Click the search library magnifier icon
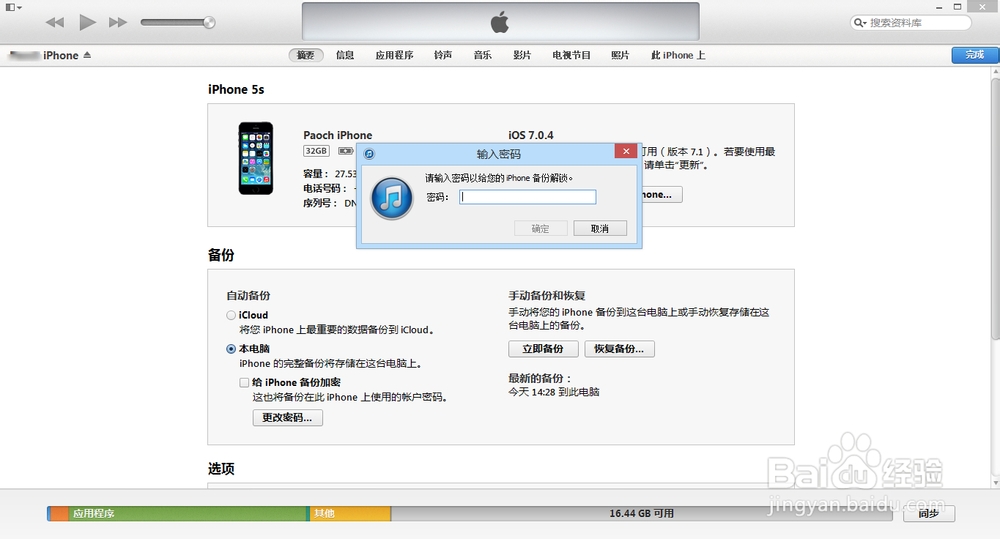The width and height of the screenshot is (1000, 539). 860,22
